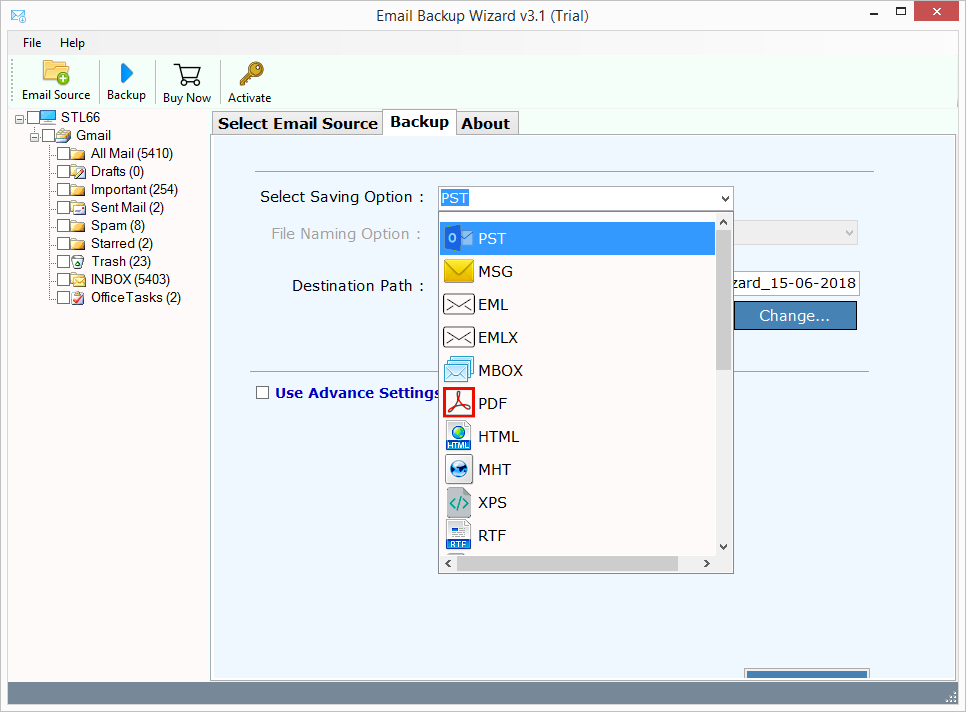966x712 pixels.
Task: Click the Change... destination button
Action: tap(795, 315)
